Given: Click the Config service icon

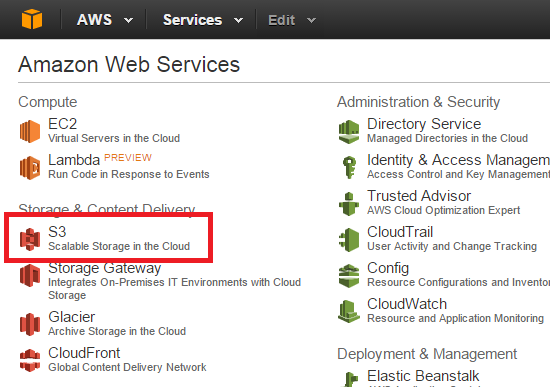Looking at the screenshot, I should pyautogui.click(x=349, y=276).
